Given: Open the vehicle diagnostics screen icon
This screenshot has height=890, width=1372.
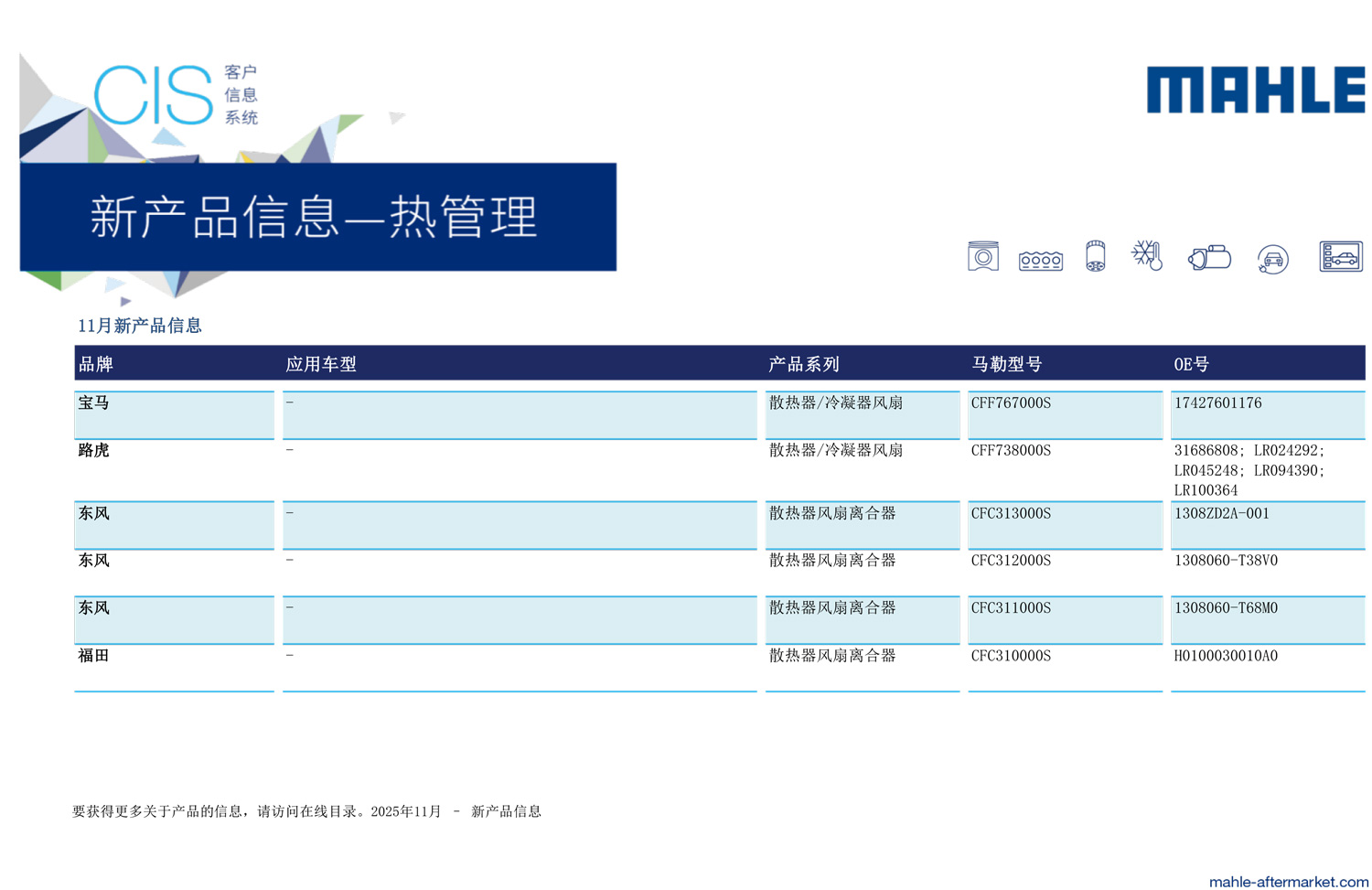Looking at the screenshot, I should [1340, 257].
